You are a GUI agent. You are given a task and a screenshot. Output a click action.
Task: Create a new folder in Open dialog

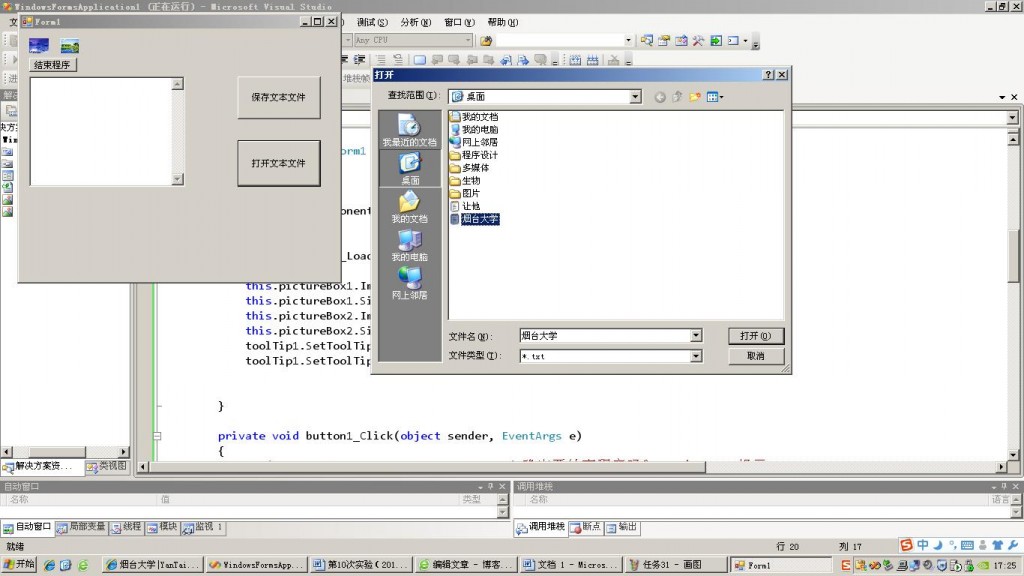(x=695, y=97)
